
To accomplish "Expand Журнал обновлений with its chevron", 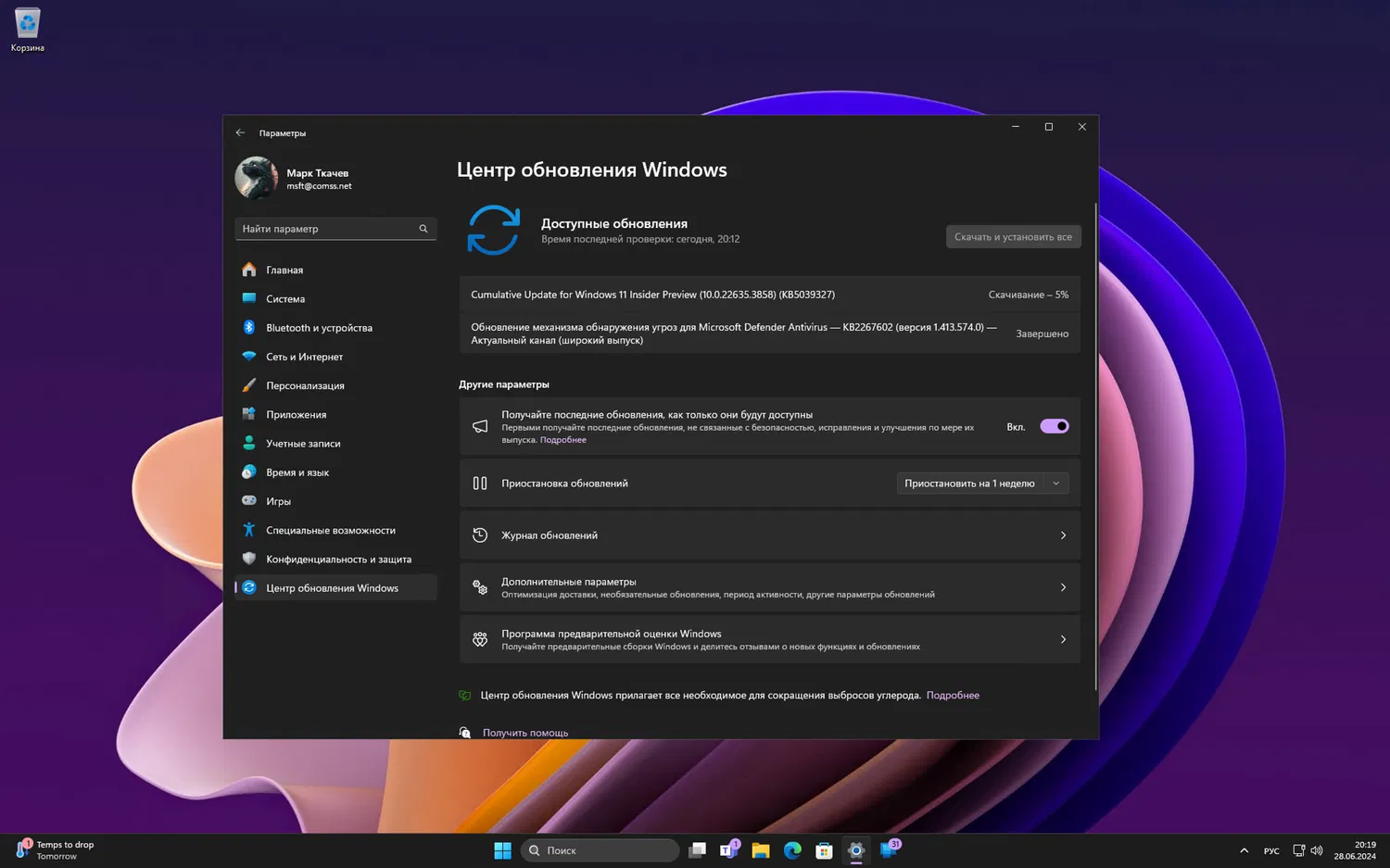I will pyautogui.click(x=1063, y=535).
